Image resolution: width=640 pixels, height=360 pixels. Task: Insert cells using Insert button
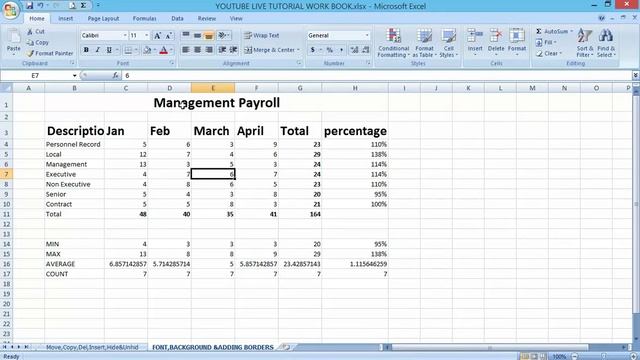click(475, 41)
